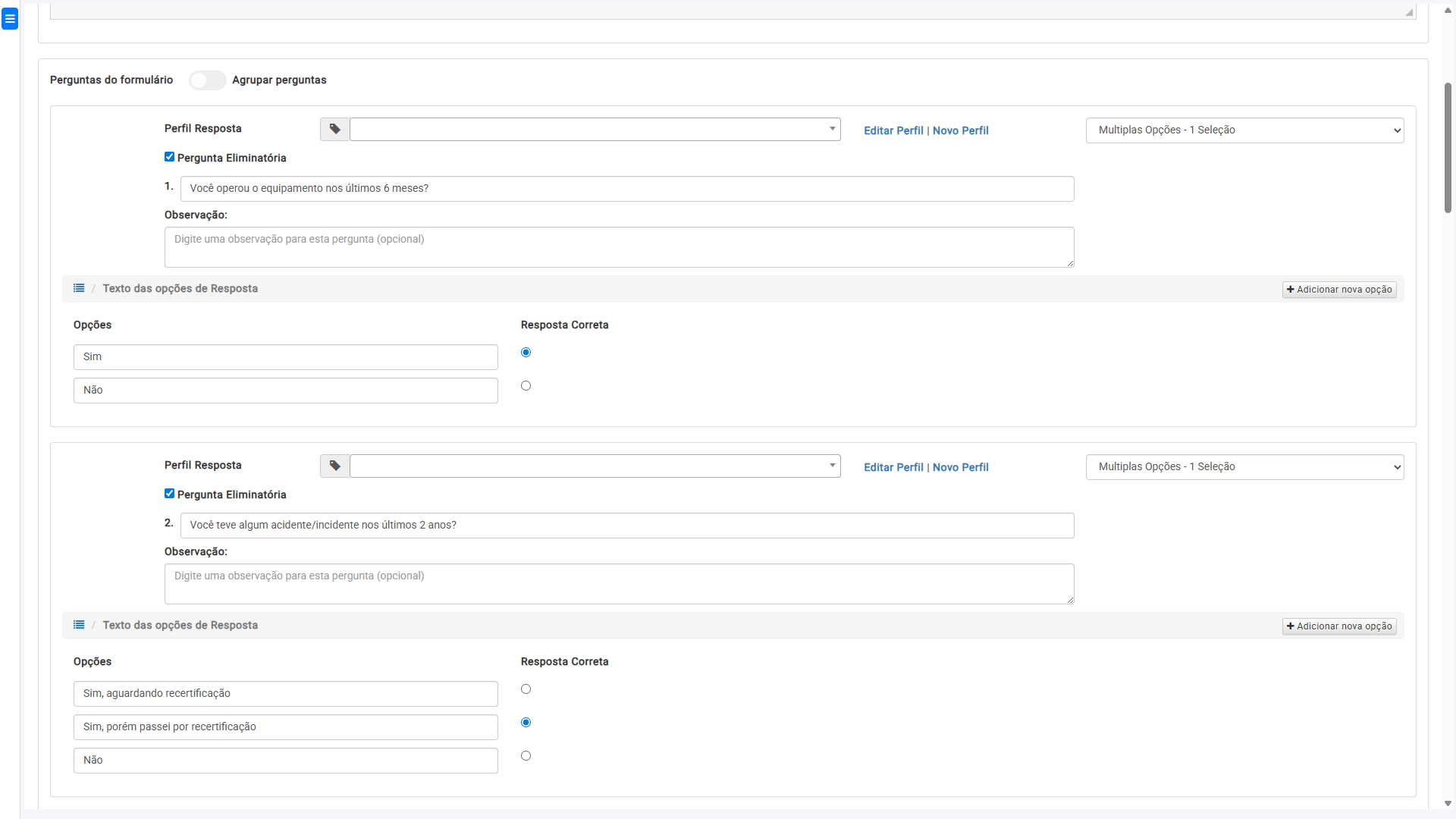Toggle the Agrupar perguntas switch
Screen dimensions: 1456x819
[x=207, y=80]
